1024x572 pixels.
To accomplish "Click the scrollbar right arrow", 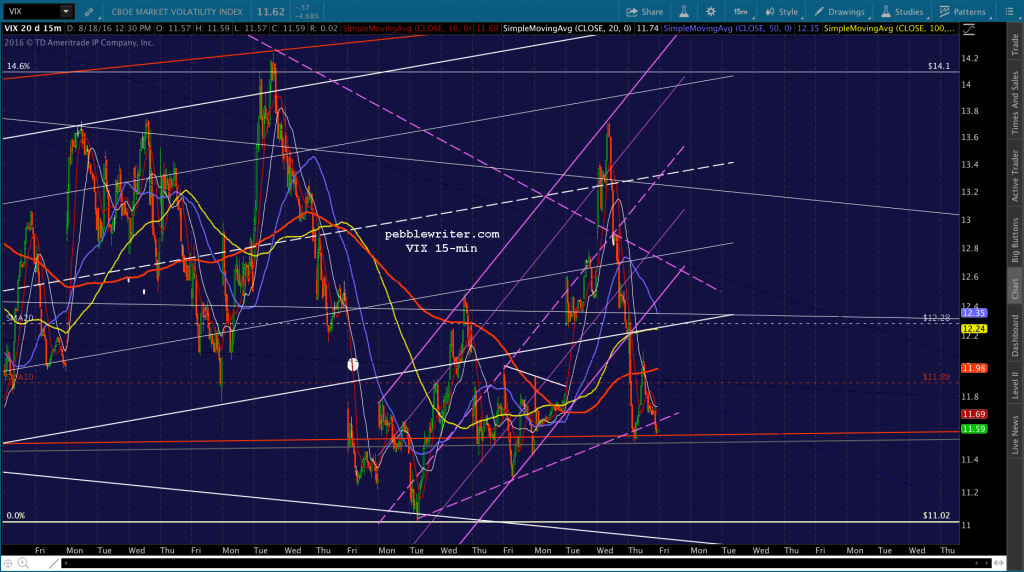I will tap(987, 563).
